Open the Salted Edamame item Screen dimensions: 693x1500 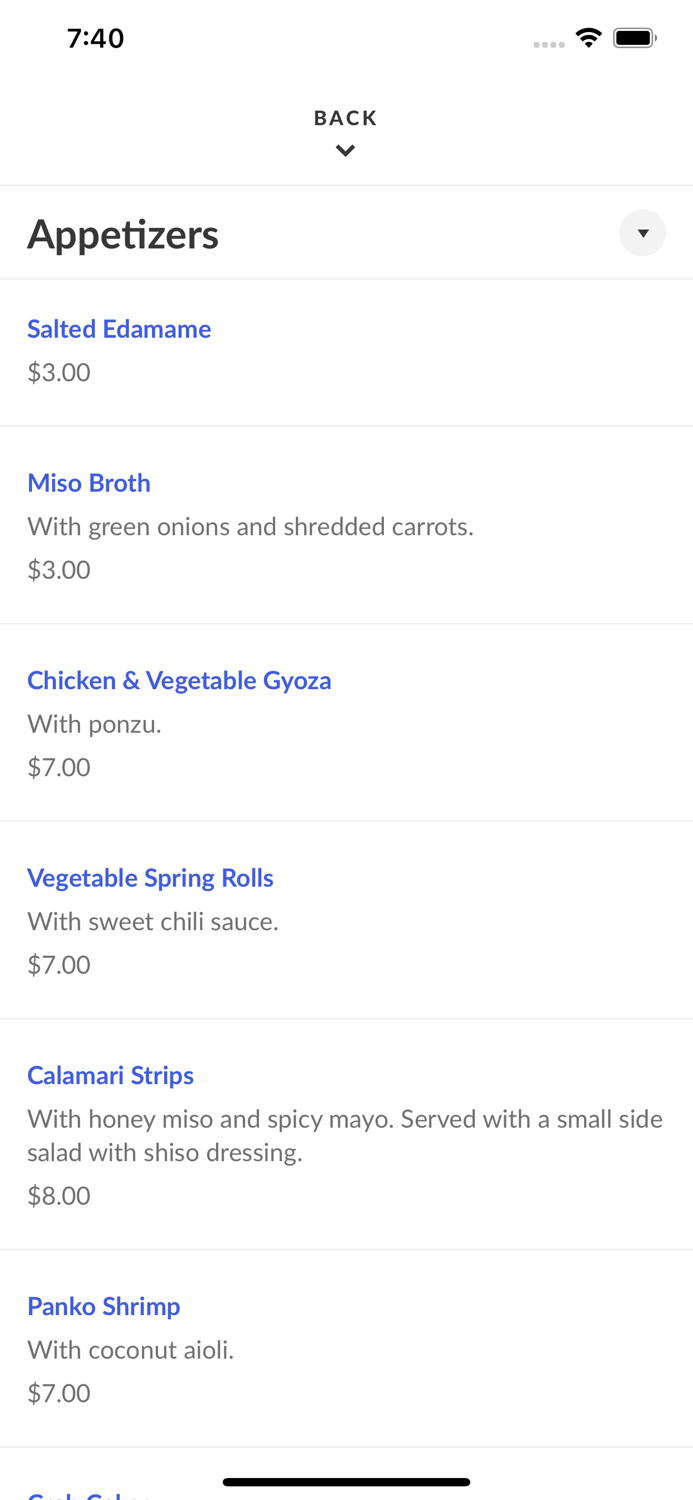[119, 329]
